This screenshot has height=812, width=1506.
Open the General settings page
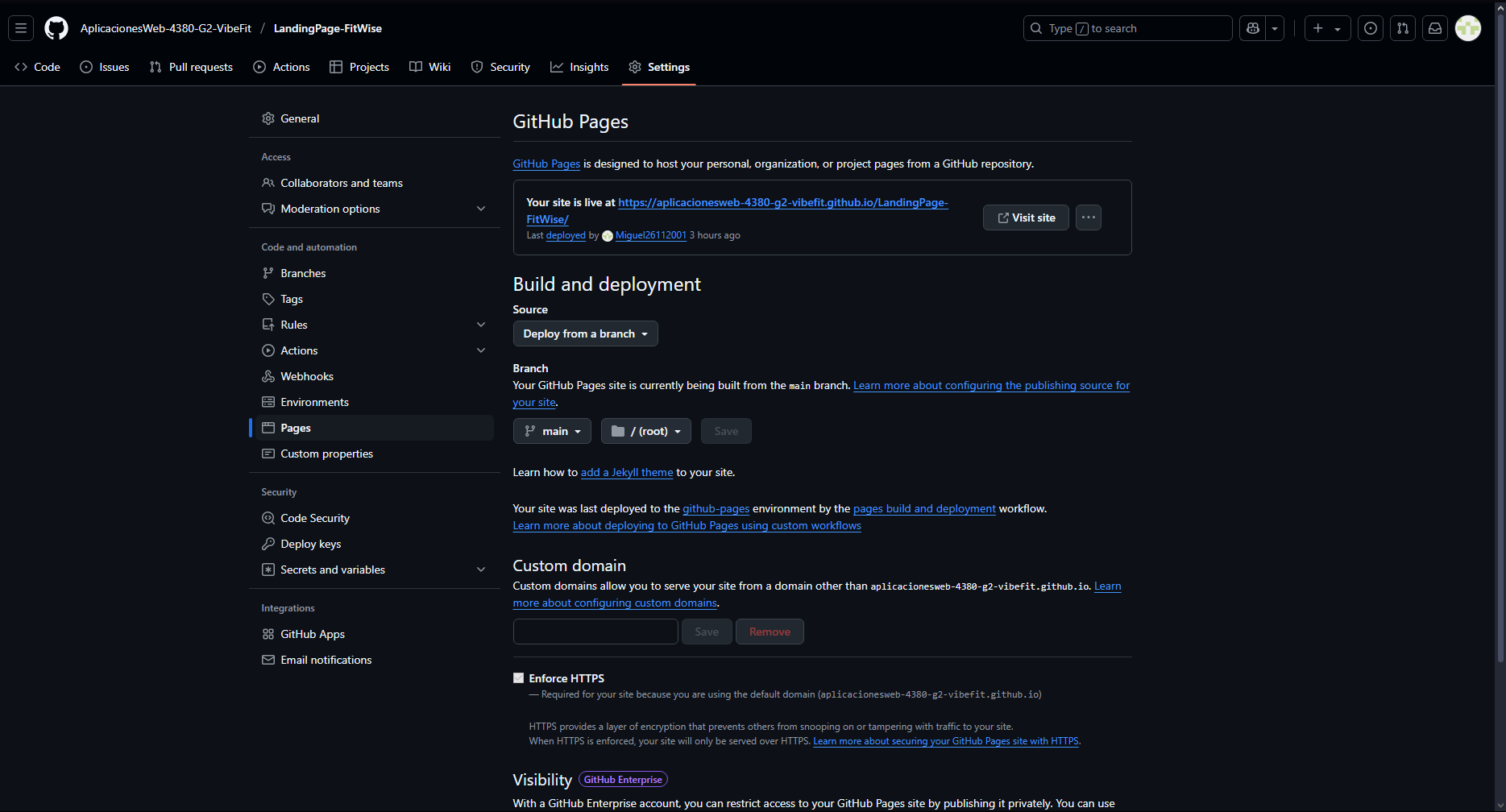(x=375, y=118)
